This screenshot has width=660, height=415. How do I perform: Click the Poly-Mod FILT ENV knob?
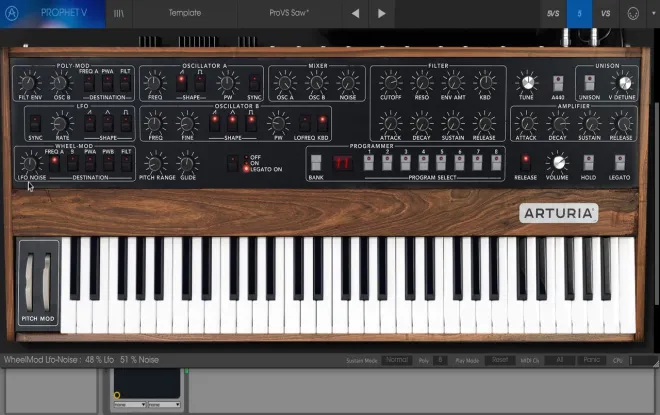[28, 83]
